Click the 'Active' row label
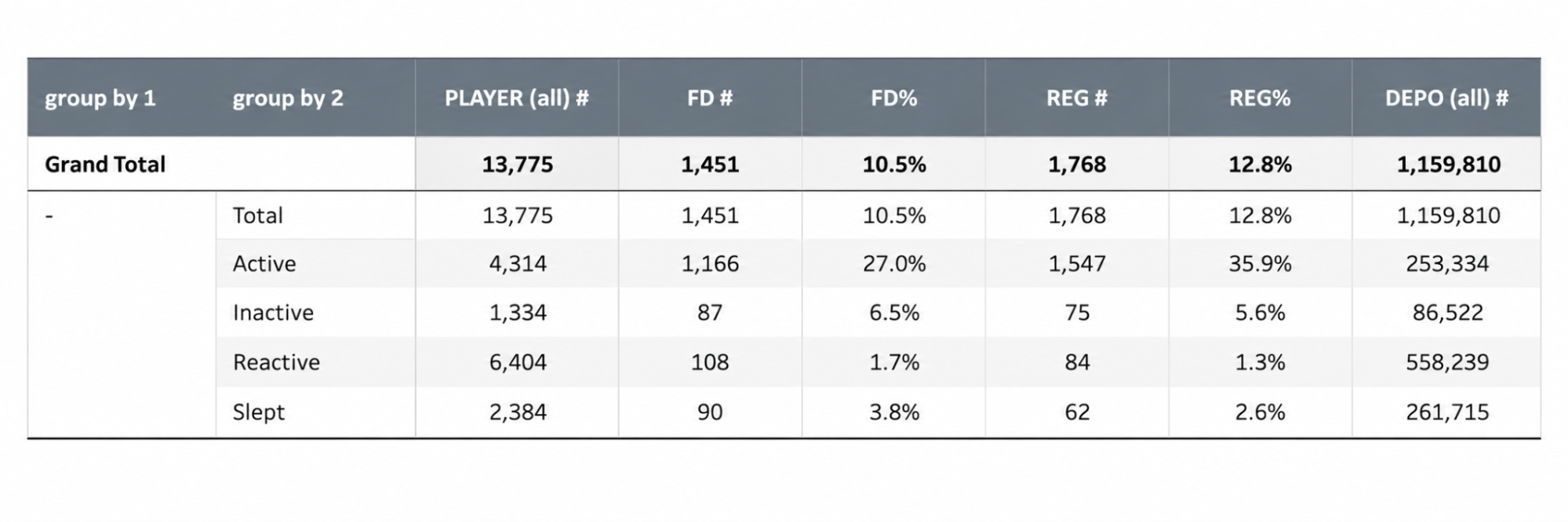Viewport: 1568px width, 522px height. click(x=264, y=263)
